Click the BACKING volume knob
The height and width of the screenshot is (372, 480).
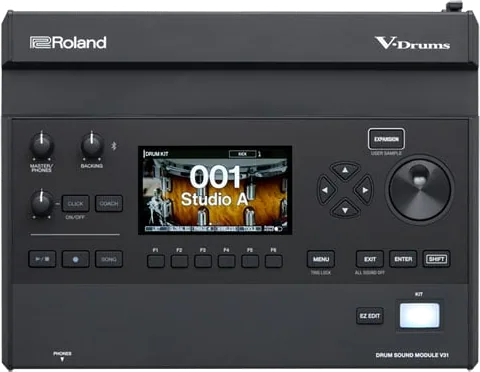[92, 146]
